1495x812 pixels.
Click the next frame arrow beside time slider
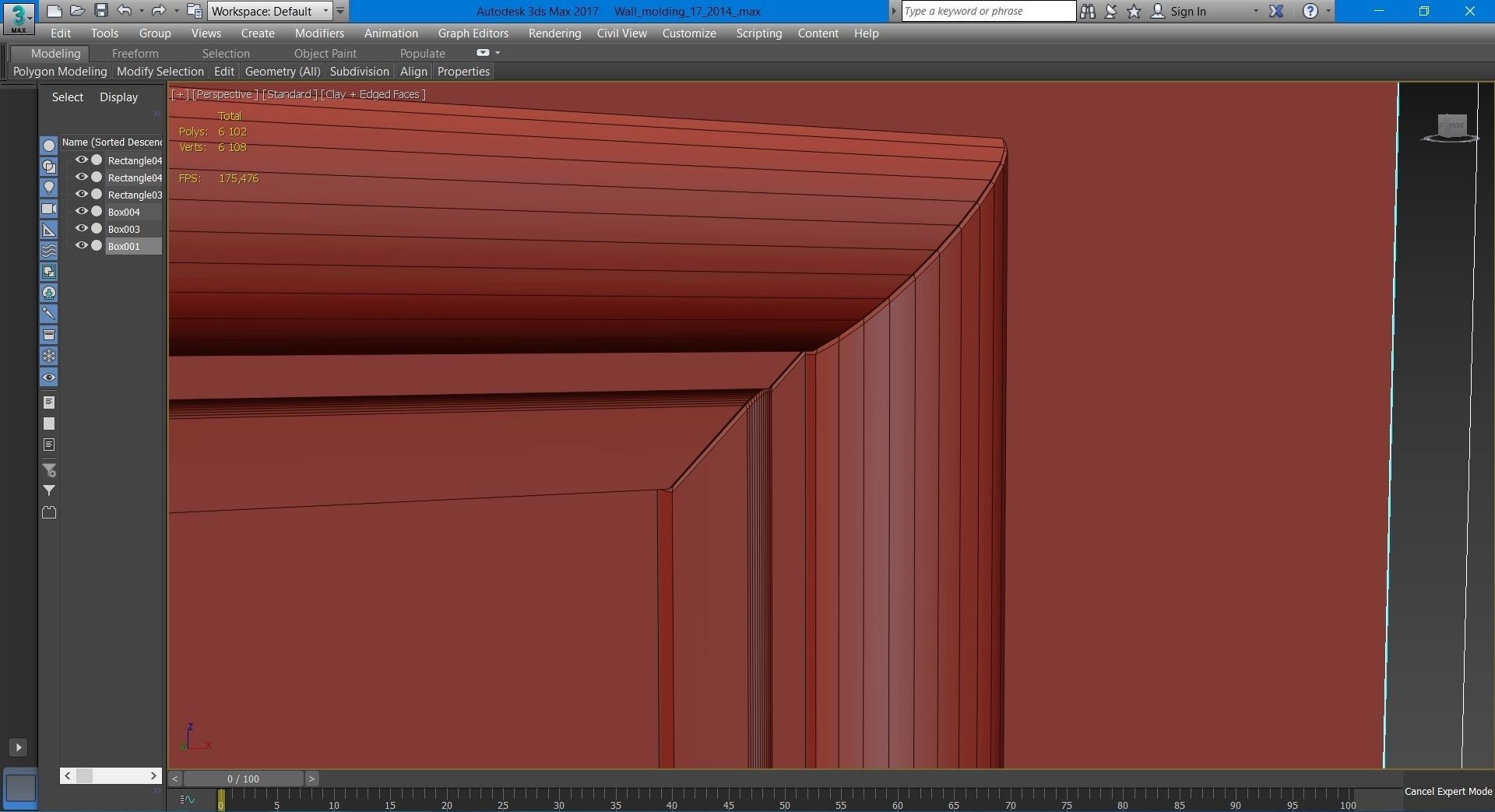tap(311, 779)
